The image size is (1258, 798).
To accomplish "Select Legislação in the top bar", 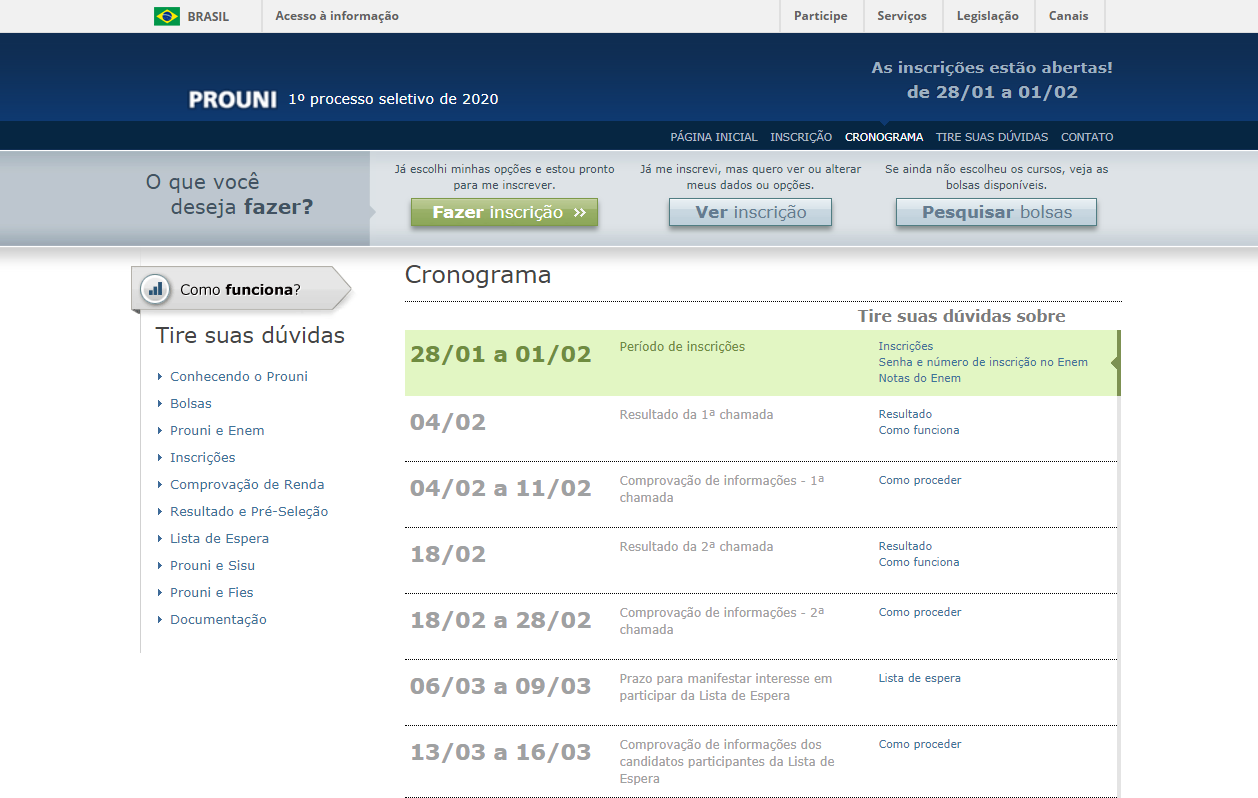I will pyautogui.click(x=987, y=16).
